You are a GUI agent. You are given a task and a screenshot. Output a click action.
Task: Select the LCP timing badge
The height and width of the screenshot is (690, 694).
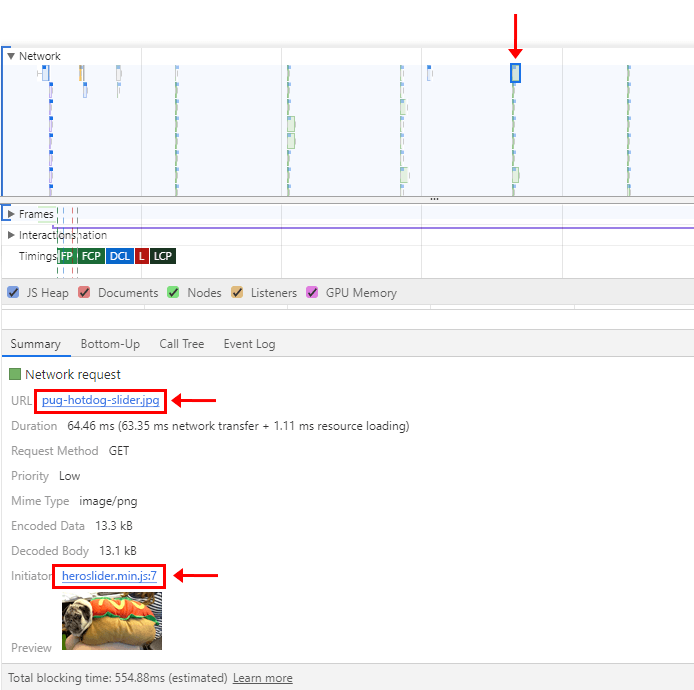pos(163,256)
